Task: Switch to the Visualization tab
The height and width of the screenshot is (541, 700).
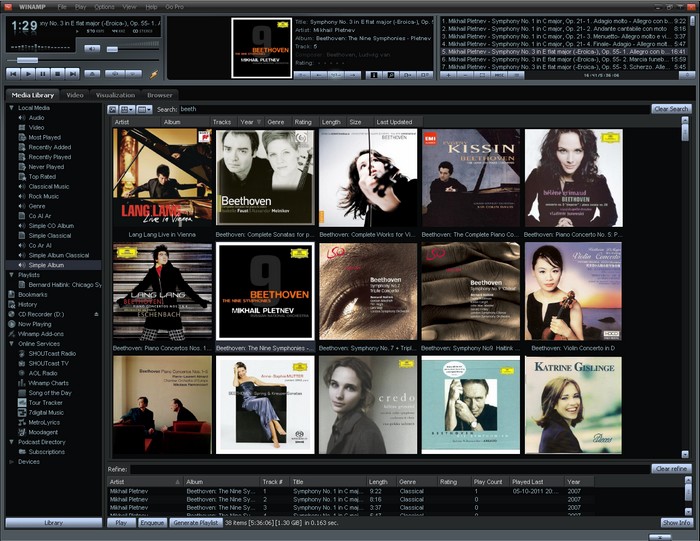Action: [x=115, y=95]
